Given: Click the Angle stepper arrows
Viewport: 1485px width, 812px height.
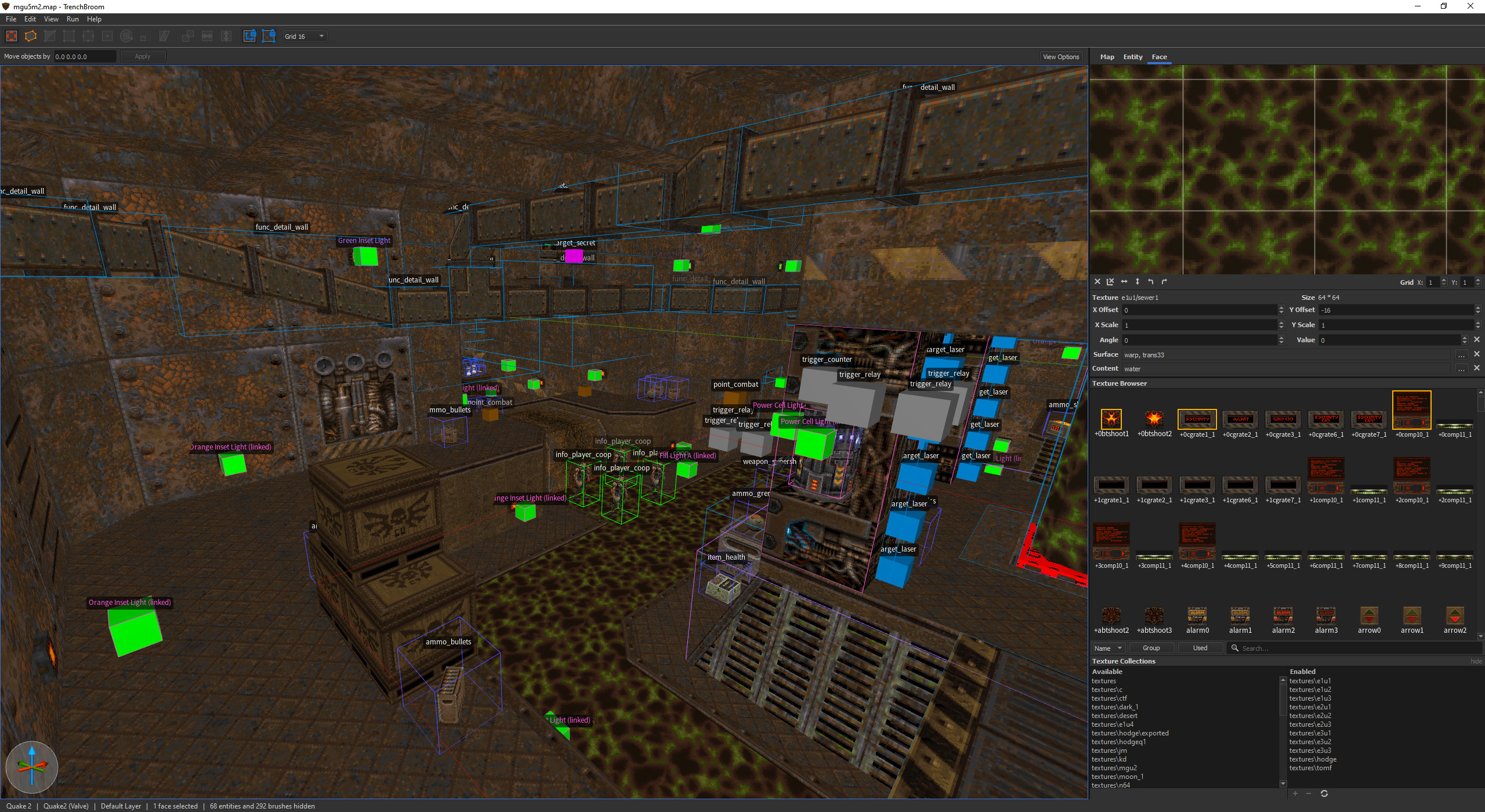Looking at the screenshot, I should (1281, 340).
